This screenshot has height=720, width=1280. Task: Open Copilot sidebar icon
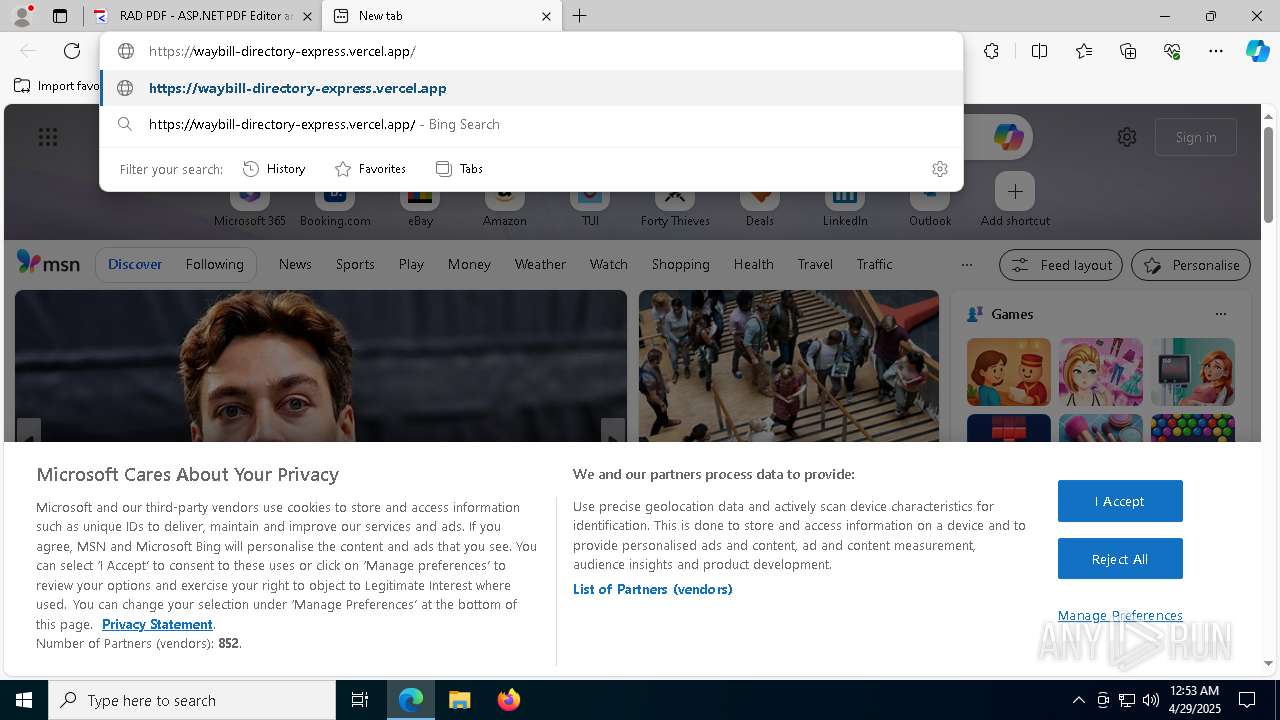(1257, 51)
